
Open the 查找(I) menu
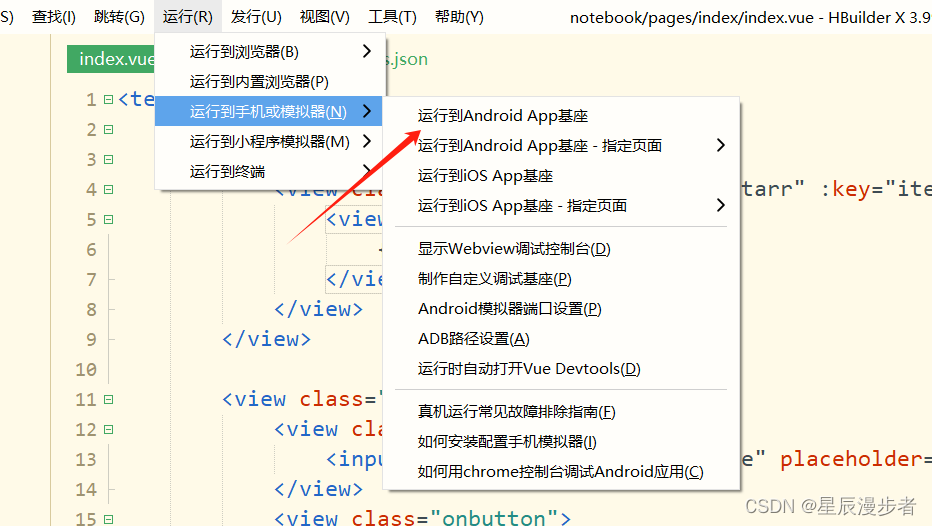coord(53,17)
